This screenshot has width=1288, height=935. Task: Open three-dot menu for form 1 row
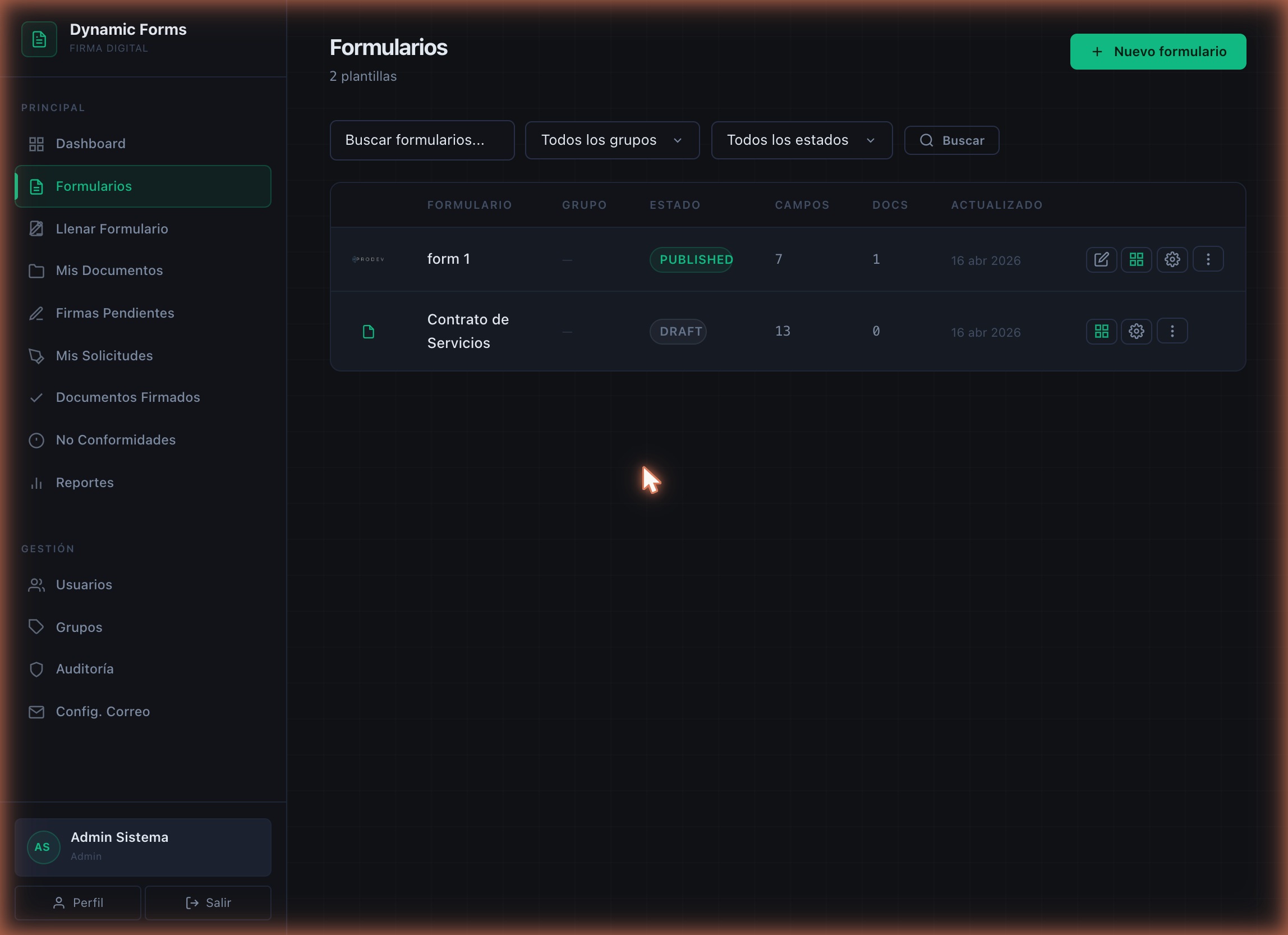(1208, 259)
